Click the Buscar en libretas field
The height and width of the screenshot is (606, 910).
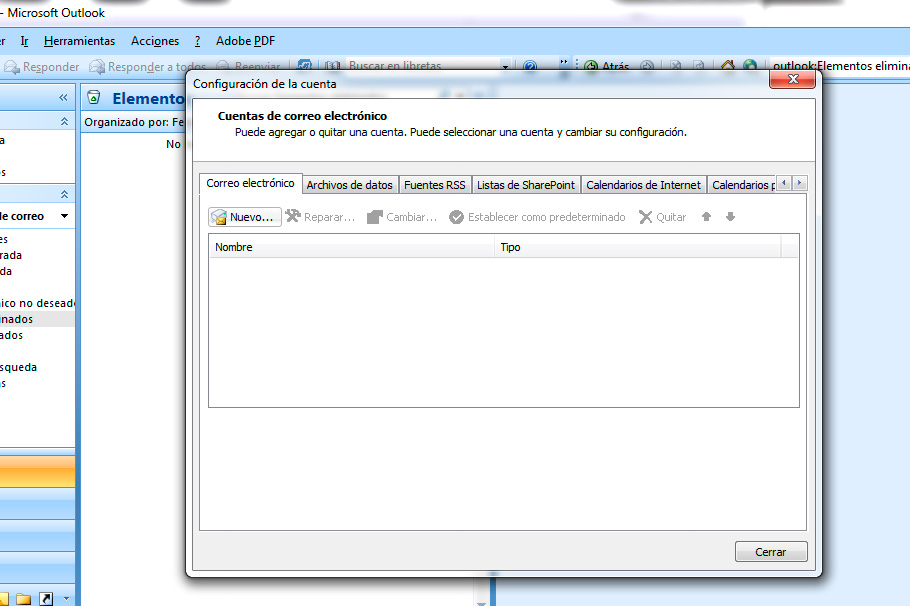click(422, 66)
